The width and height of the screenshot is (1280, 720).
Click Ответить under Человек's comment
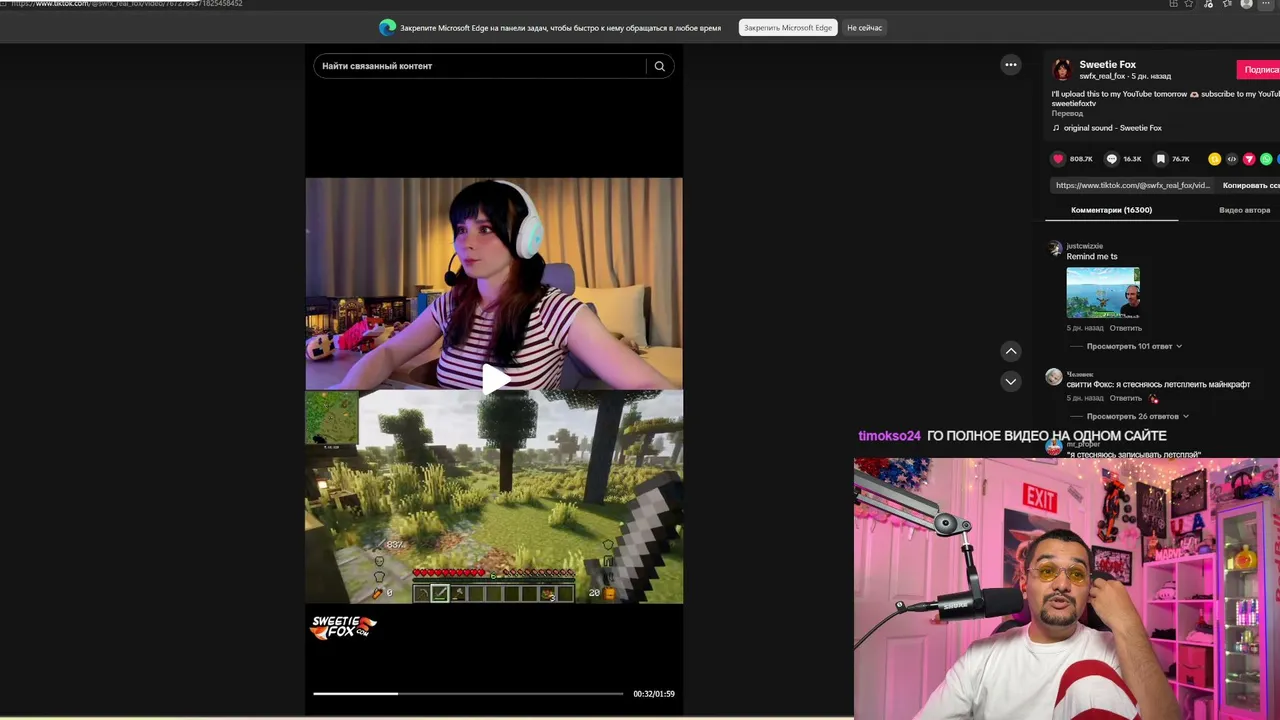pos(1125,398)
